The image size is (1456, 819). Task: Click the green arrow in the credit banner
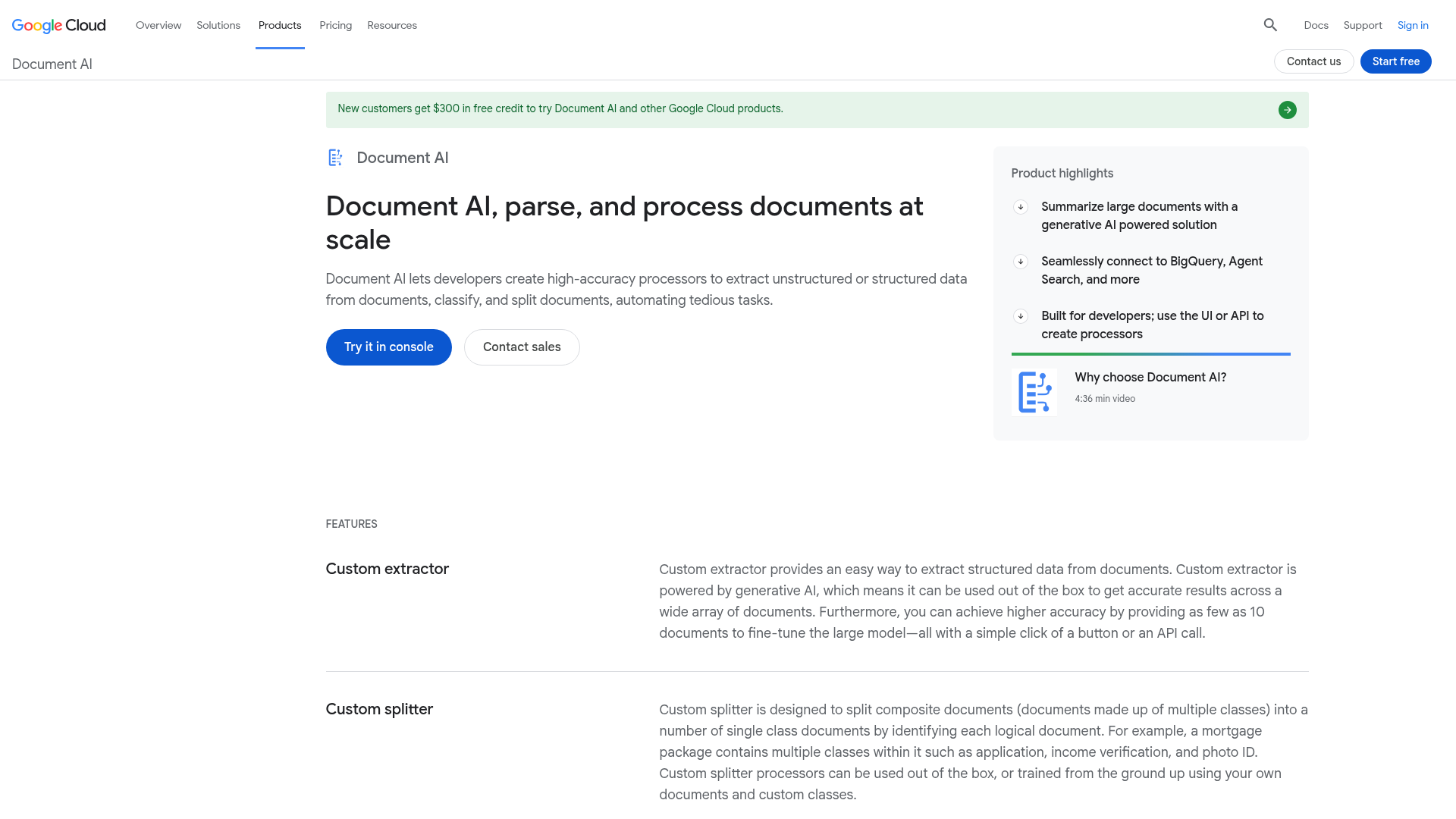(1287, 110)
